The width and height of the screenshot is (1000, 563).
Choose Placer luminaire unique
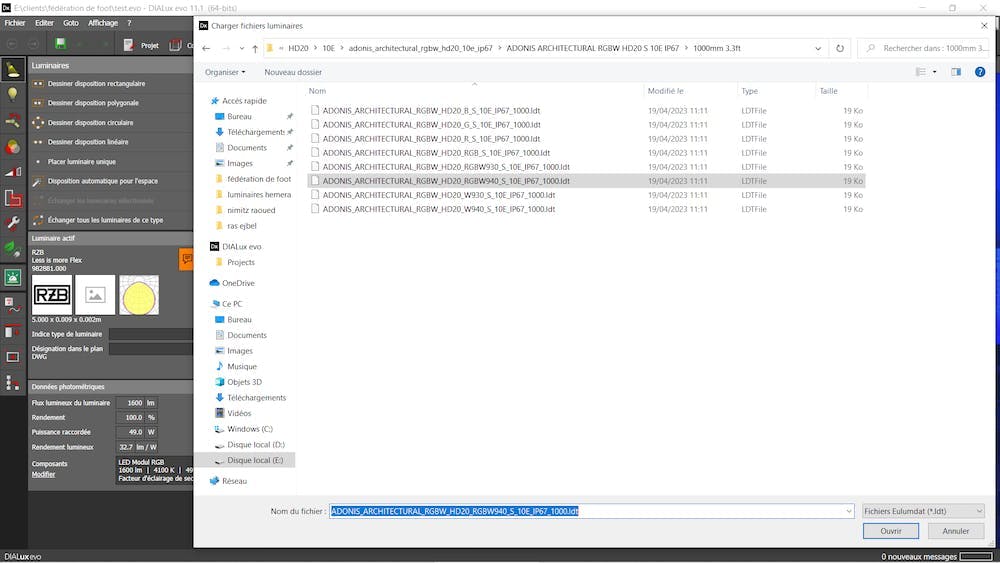[x=82, y=162]
